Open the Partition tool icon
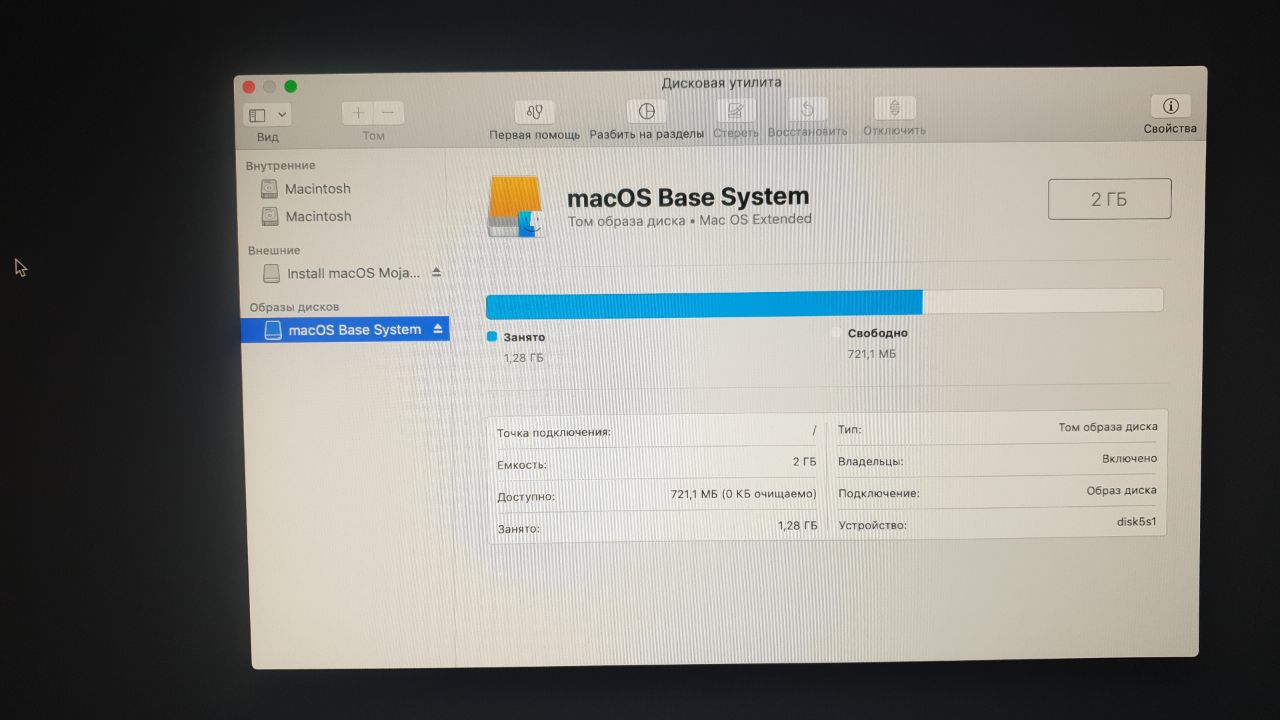This screenshot has height=720, width=1280. [647, 111]
